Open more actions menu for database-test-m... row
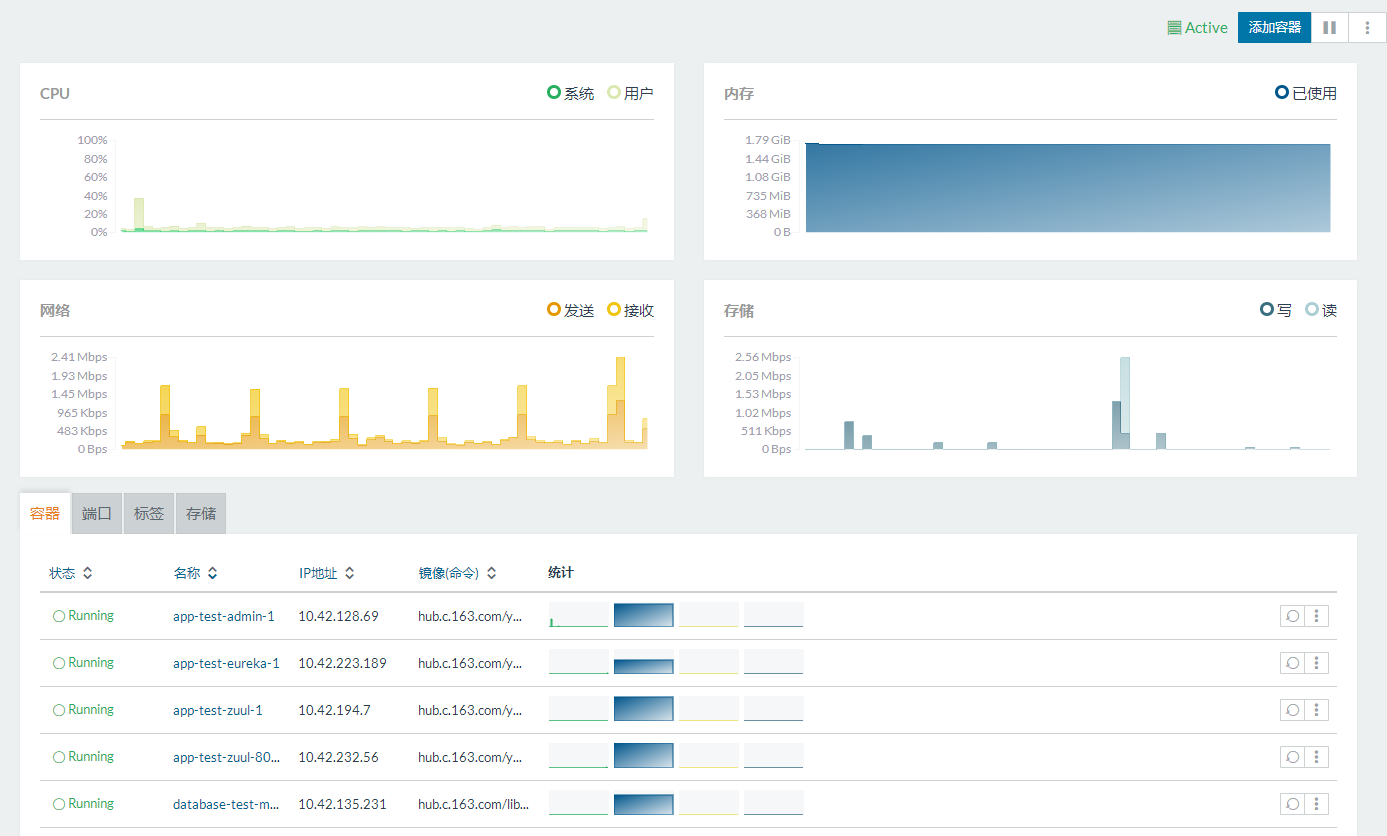The image size is (1387, 836). point(1317,804)
